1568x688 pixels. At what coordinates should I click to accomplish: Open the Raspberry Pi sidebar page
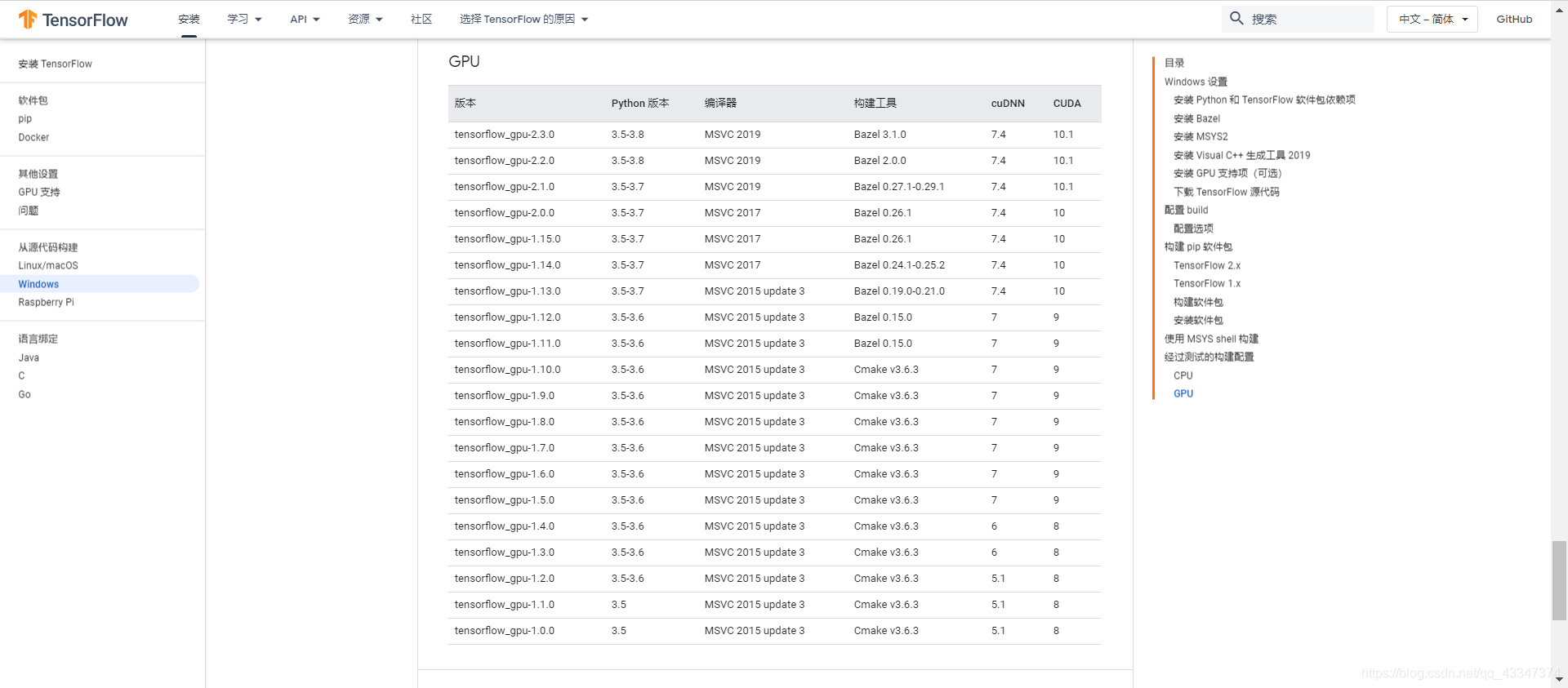[46, 302]
